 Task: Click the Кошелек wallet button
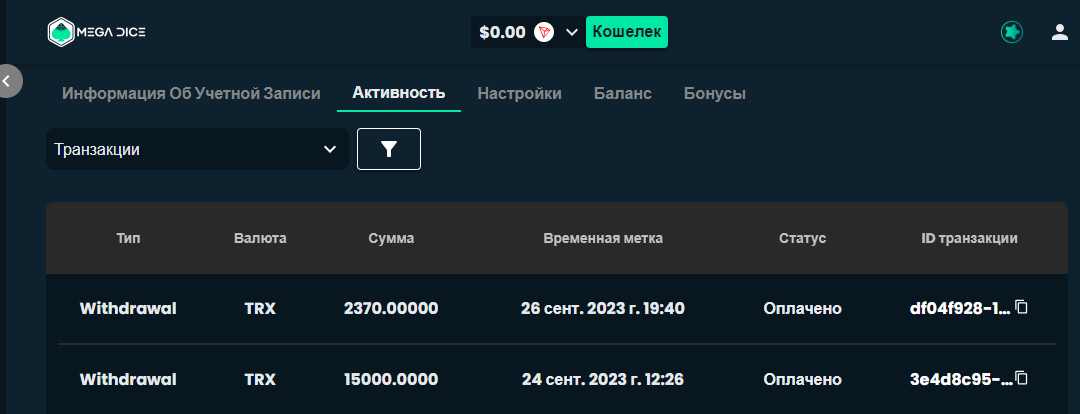[x=626, y=32]
